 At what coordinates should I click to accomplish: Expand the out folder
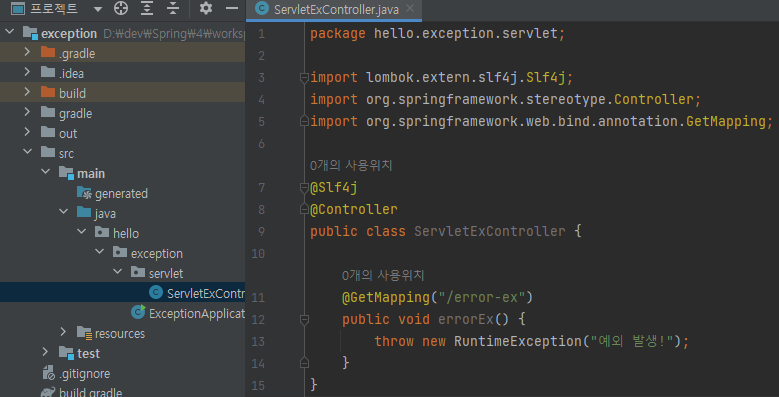pos(27,132)
